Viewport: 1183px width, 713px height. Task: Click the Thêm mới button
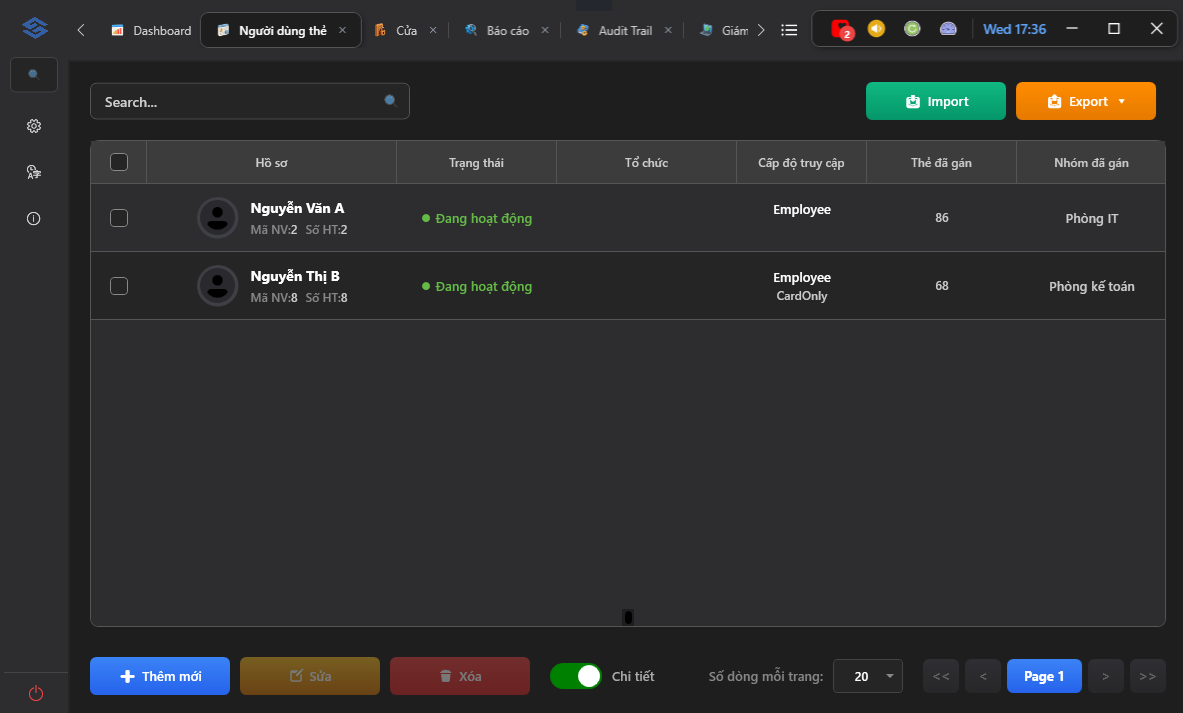coord(160,676)
